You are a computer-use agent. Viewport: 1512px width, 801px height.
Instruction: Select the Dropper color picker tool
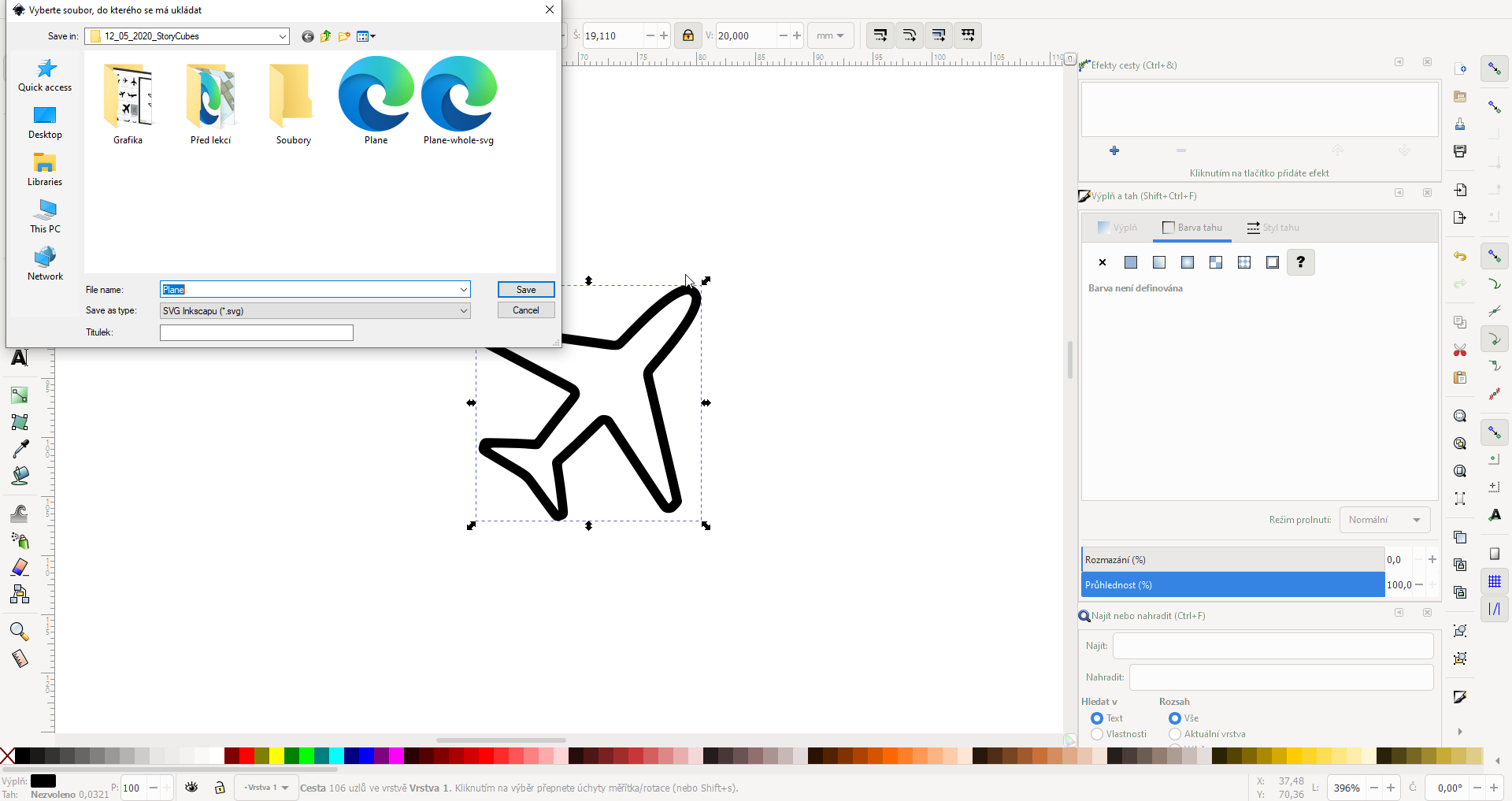[20, 449]
